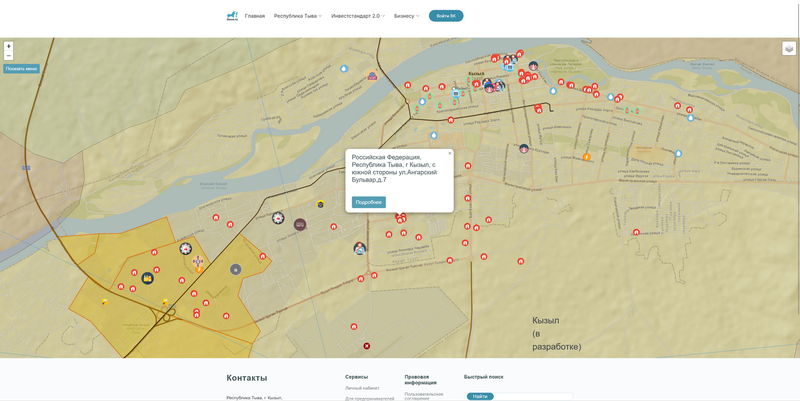Go to the Главная page
Image resolution: width=800 pixels, height=401 pixels.
(255, 16)
